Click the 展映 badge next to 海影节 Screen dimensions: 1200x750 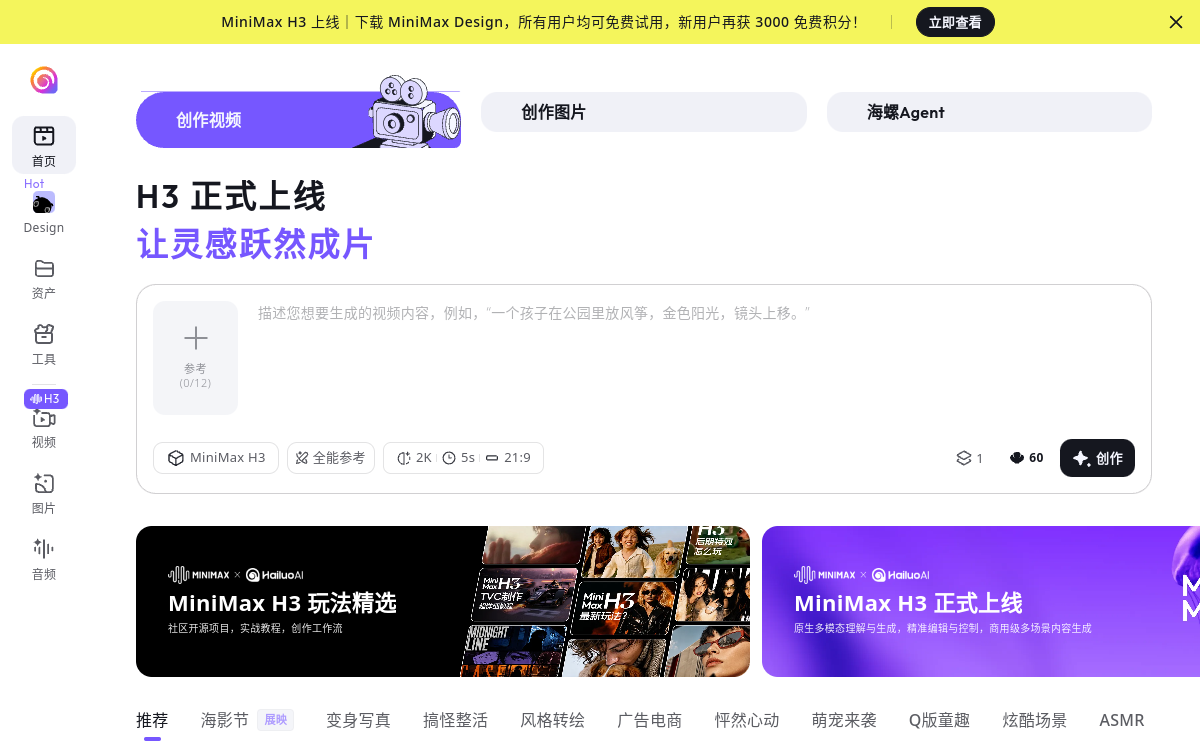pos(275,720)
